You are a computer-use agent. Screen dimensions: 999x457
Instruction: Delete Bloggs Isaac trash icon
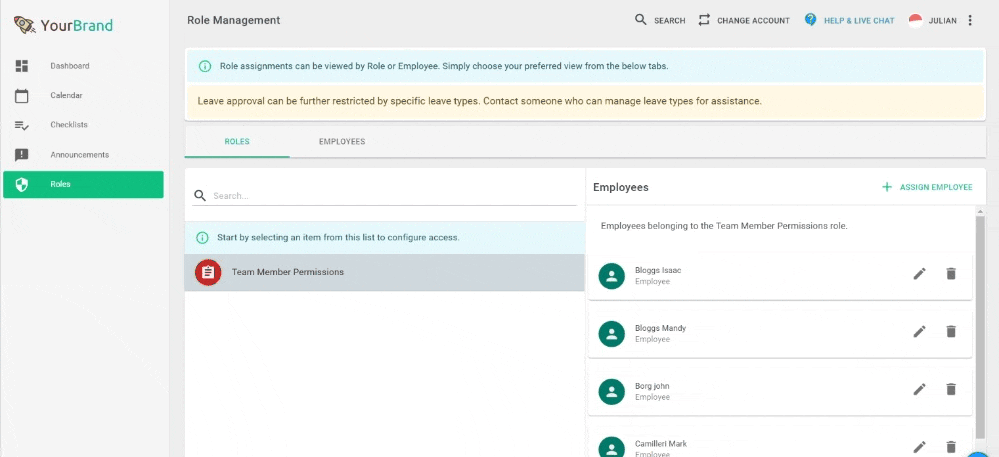pos(951,274)
